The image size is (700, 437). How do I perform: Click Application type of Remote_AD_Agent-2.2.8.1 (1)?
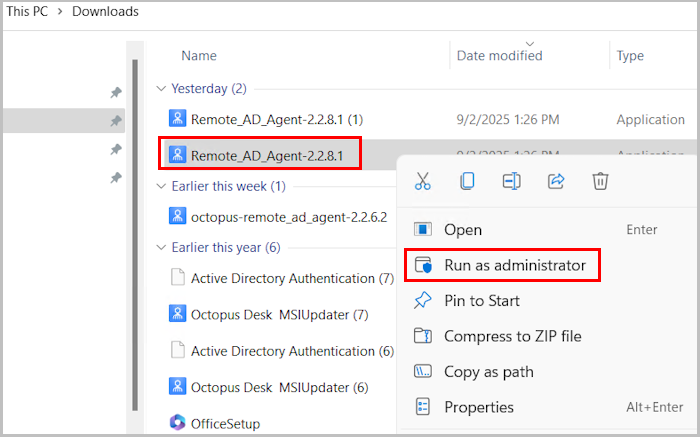click(x=650, y=119)
